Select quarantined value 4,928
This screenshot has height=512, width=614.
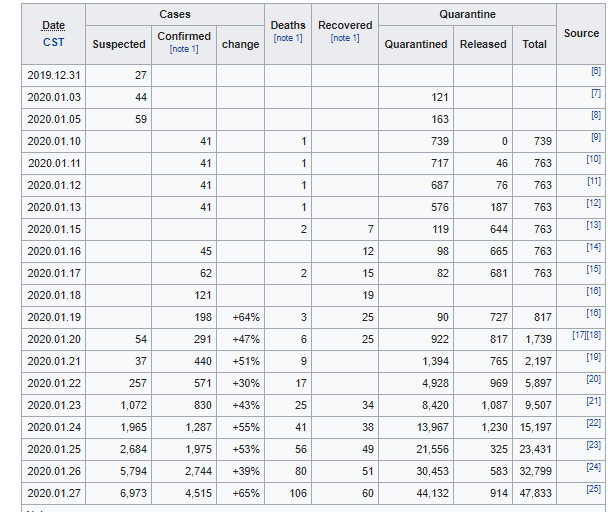[435, 383]
